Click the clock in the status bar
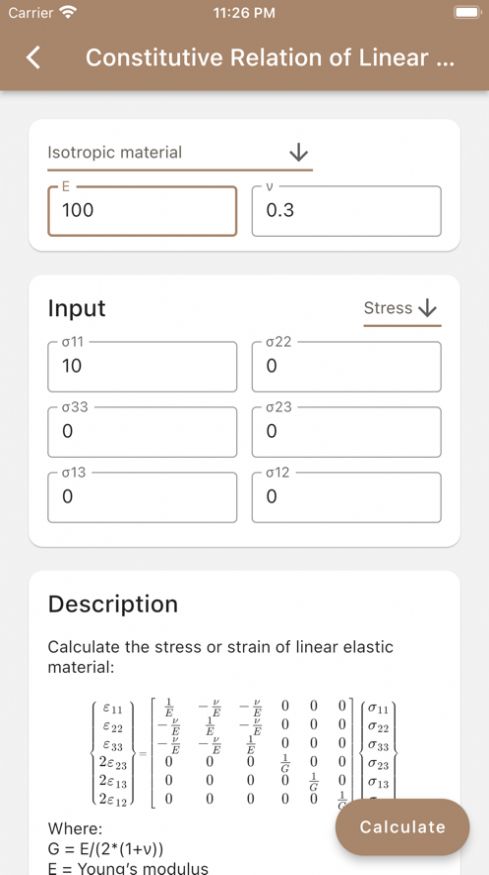This screenshot has height=875, width=489. (244, 13)
